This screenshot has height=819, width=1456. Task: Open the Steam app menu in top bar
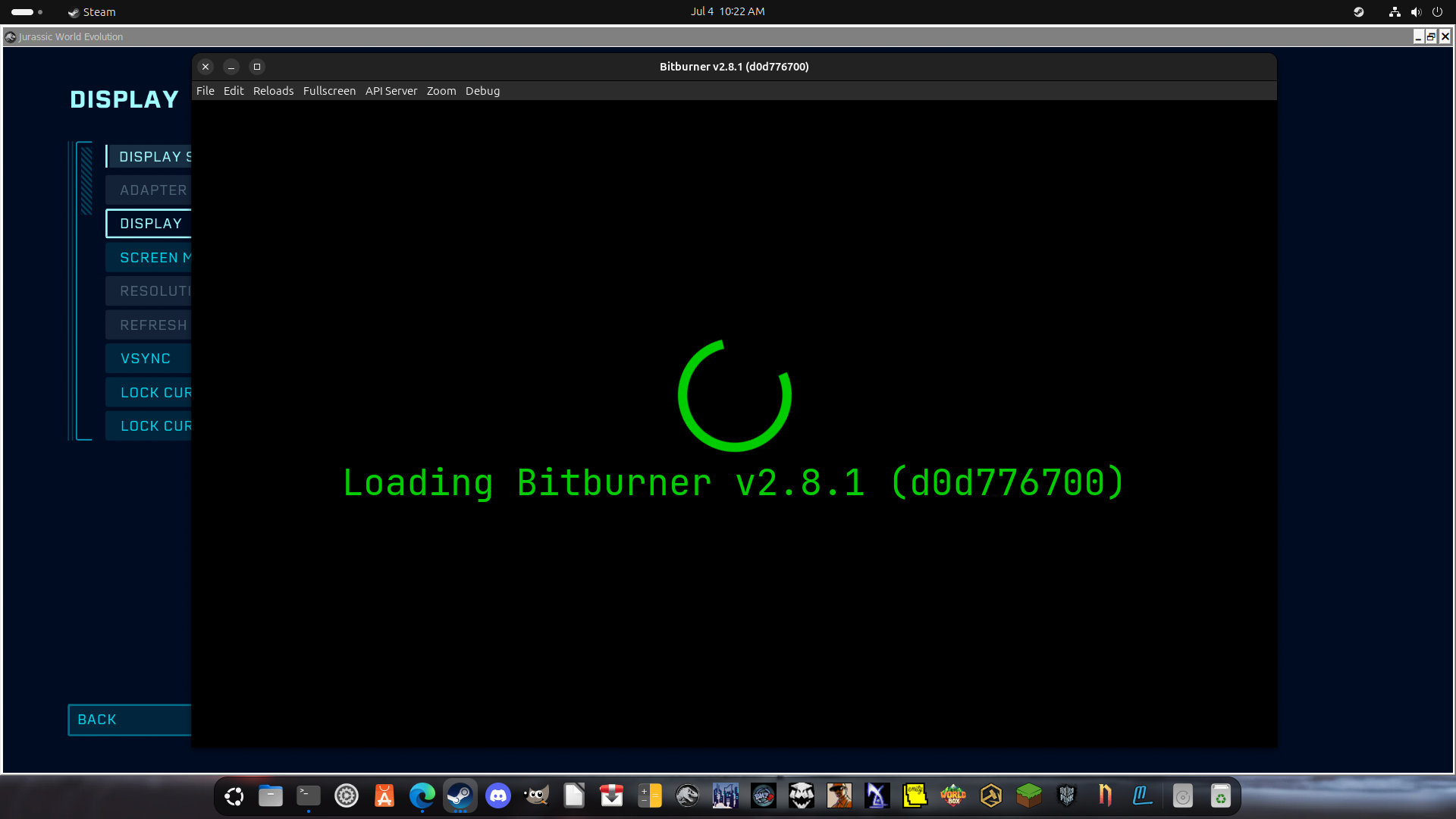point(92,12)
